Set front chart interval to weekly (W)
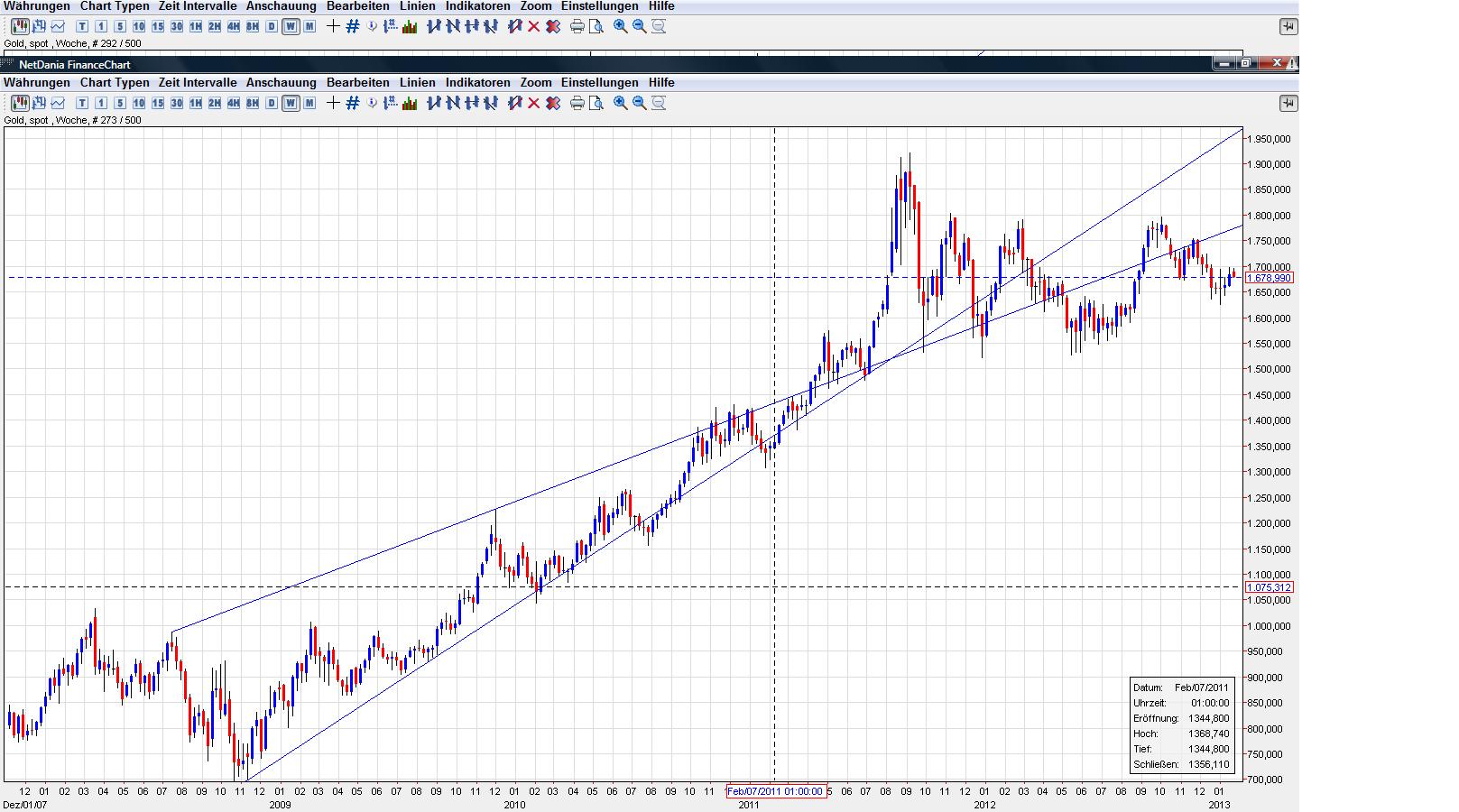The image size is (1459, 812). click(291, 103)
